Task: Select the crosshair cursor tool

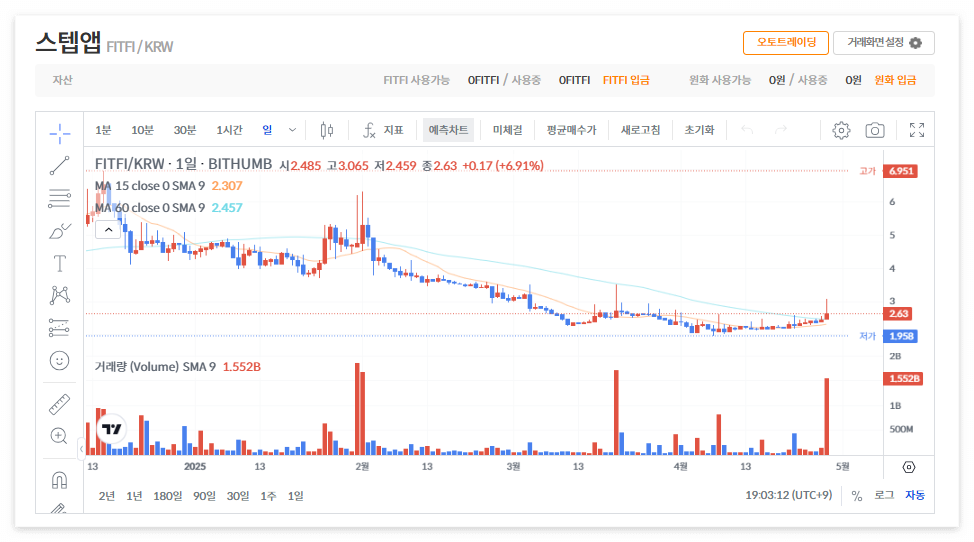Action: [x=60, y=133]
